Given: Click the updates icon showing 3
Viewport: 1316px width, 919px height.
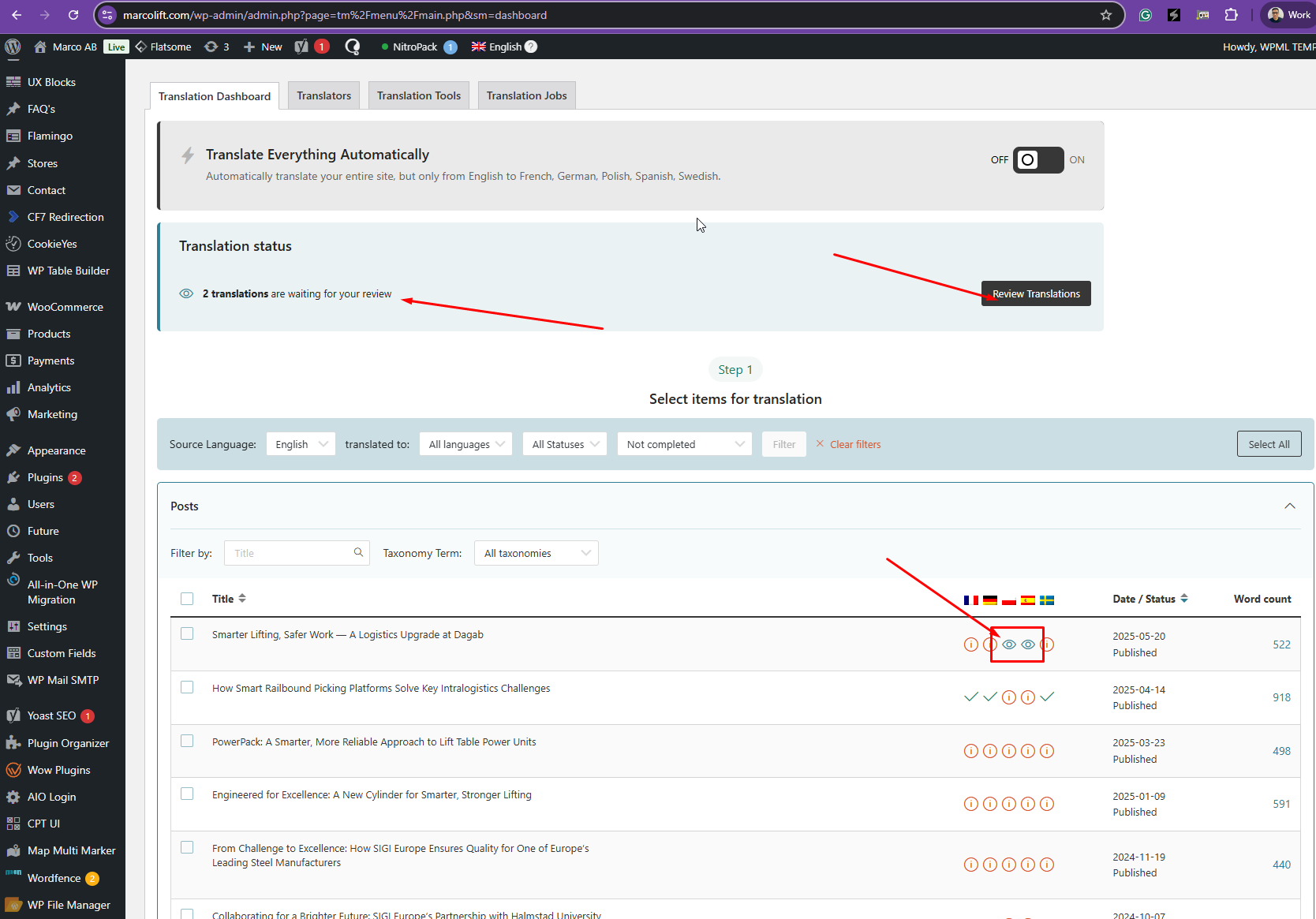Looking at the screenshot, I should click(216, 47).
